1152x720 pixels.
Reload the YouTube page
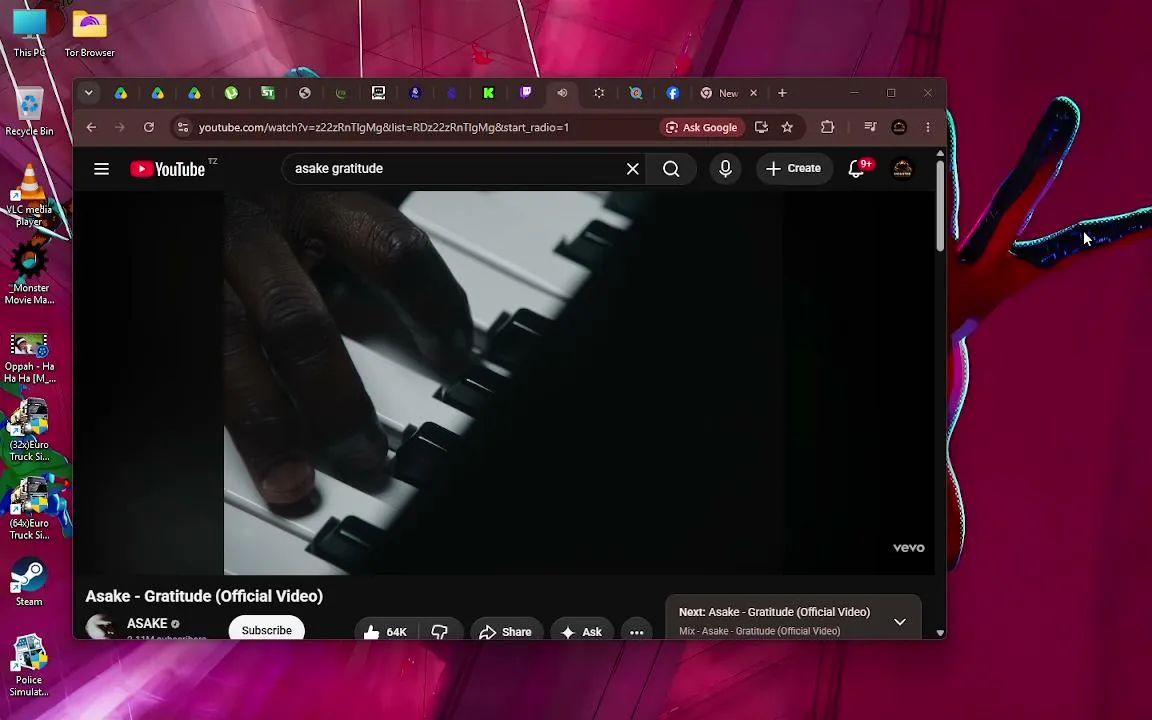[148, 127]
